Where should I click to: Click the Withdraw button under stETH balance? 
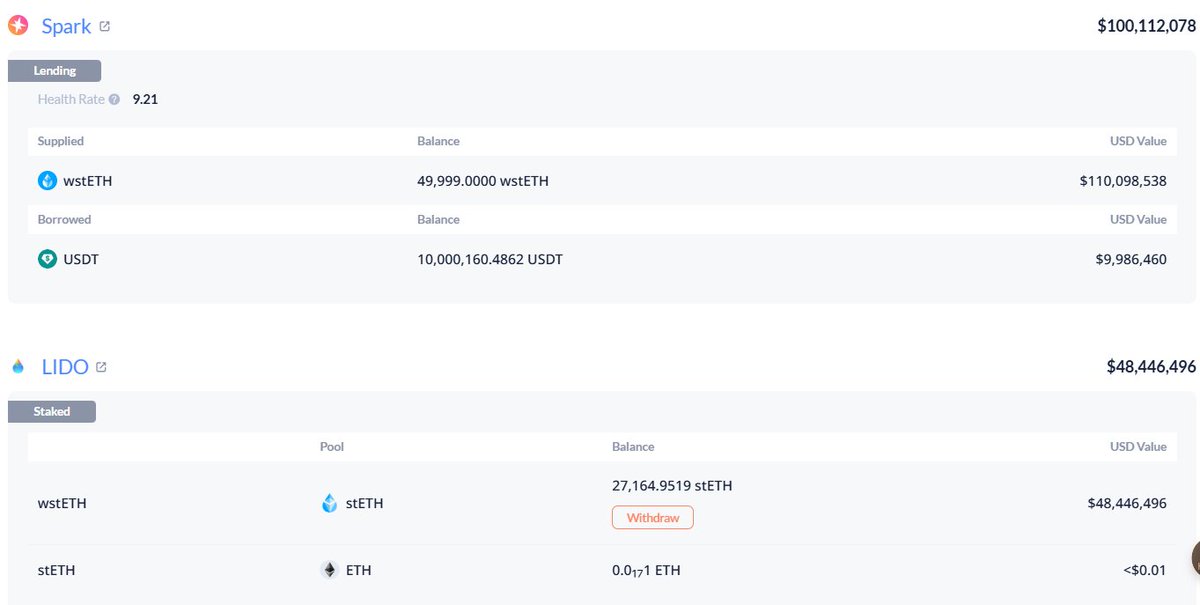coord(652,518)
